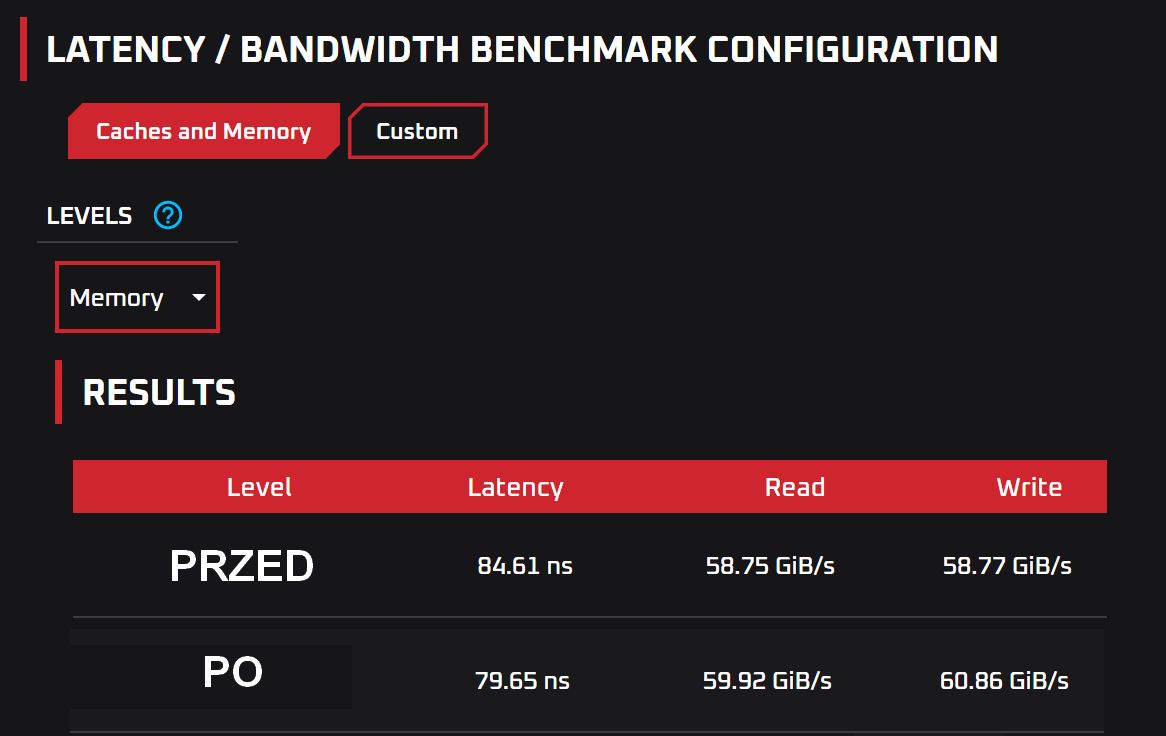Select the PRZED result row label
This screenshot has width=1166, height=736.
pyautogui.click(x=242, y=566)
